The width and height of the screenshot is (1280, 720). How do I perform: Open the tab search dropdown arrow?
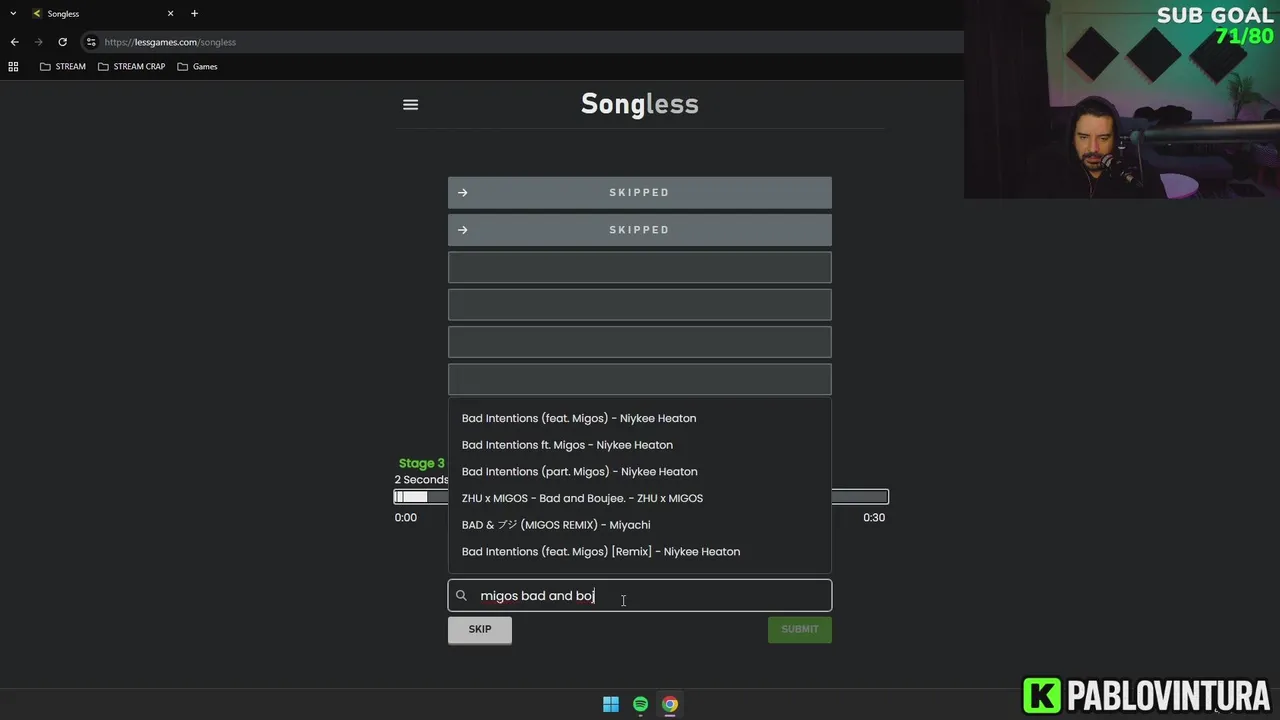click(13, 13)
